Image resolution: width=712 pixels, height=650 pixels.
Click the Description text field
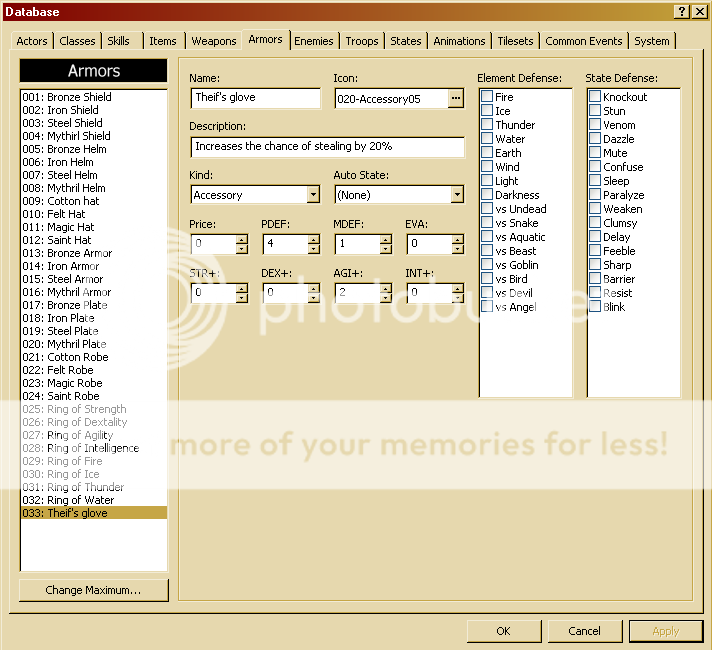[327, 147]
